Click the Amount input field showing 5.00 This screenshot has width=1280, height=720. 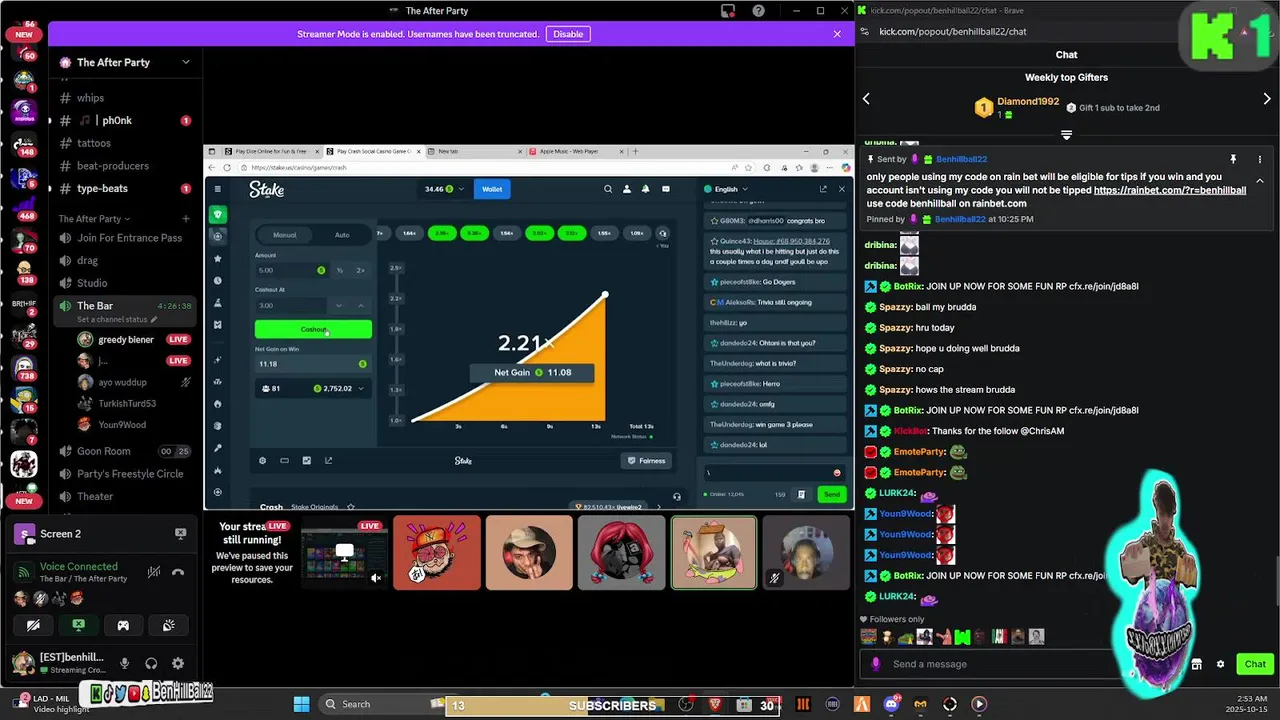[292, 270]
